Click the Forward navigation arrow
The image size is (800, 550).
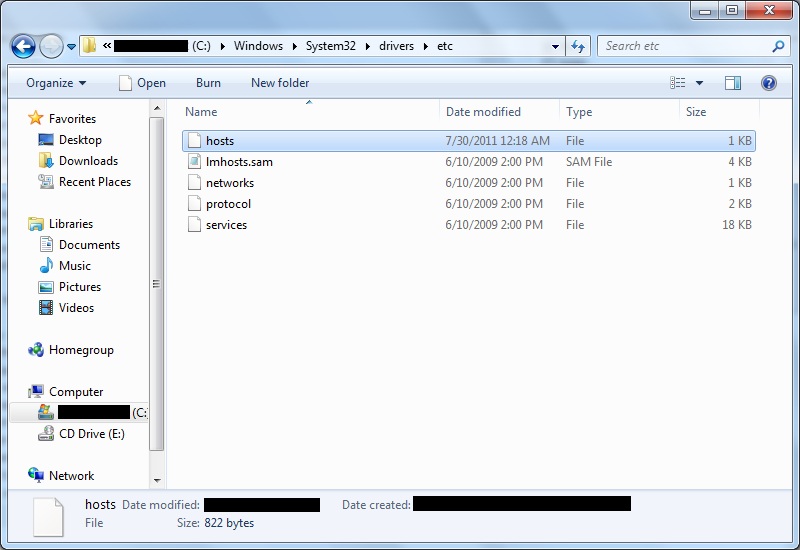click(x=51, y=46)
